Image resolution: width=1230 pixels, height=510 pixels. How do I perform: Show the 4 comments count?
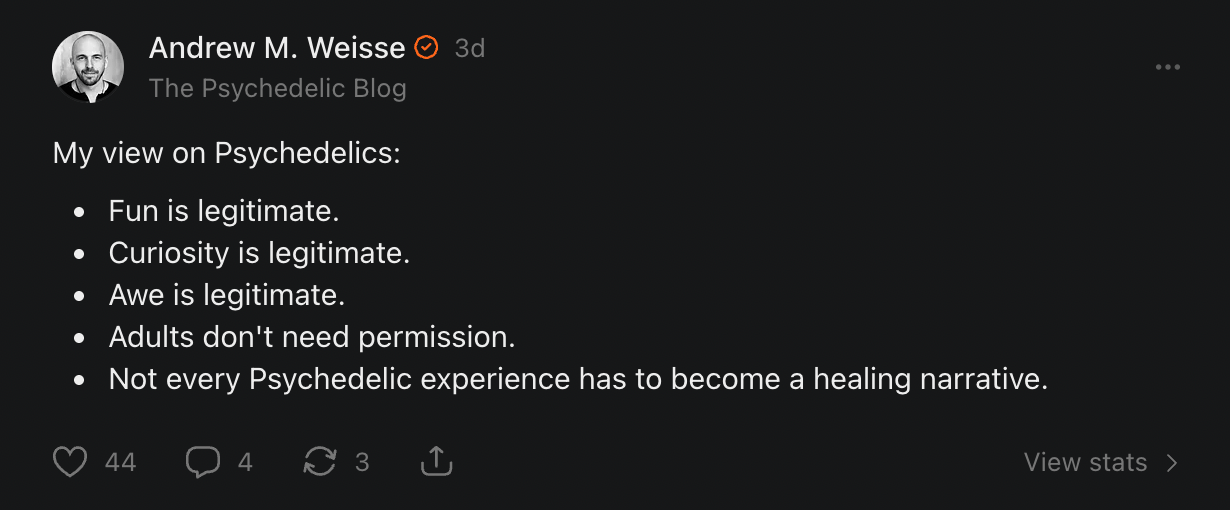click(x=245, y=462)
